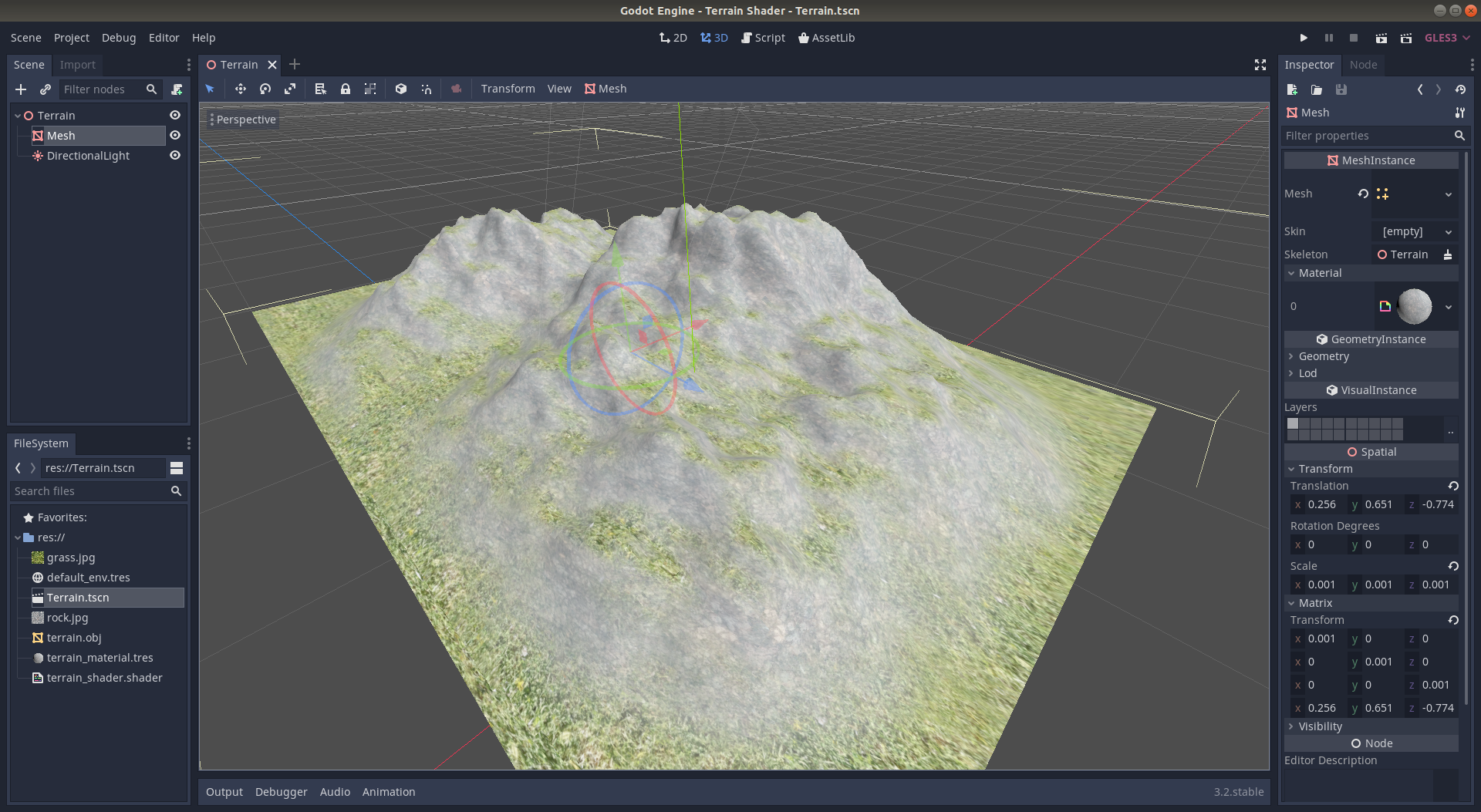Viewport: 1481px width, 812px height.
Task: Play a custom scene
Action: coord(1406,38)
